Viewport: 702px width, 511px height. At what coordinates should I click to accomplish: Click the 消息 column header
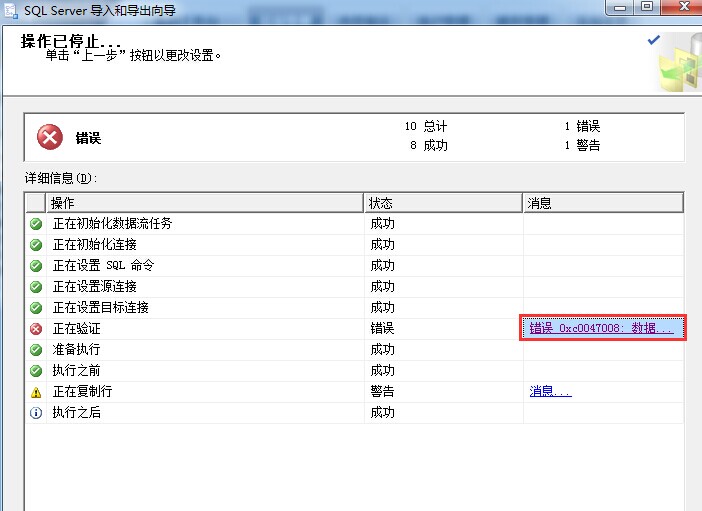pos(602,203)
